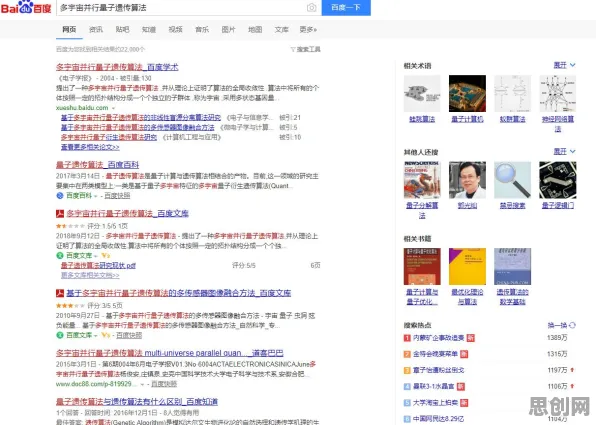This screenshot has width=596, height=425.
Task: Click the star rating showing 1.5/5
Action: (70, 226)
